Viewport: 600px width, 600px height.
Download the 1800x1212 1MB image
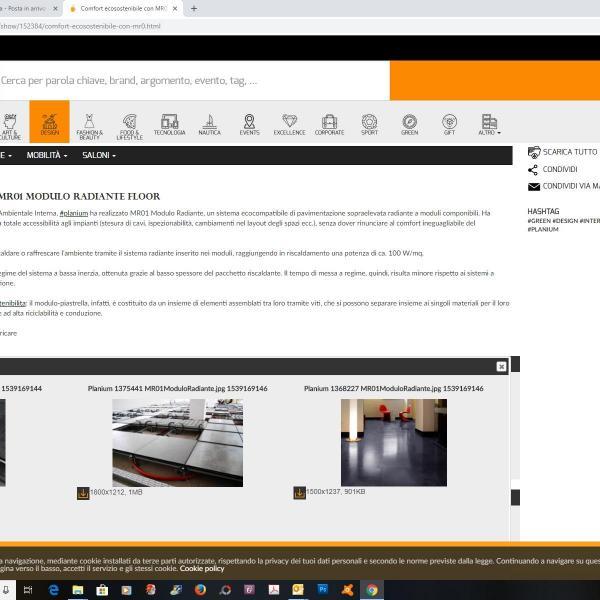point(83,493)
